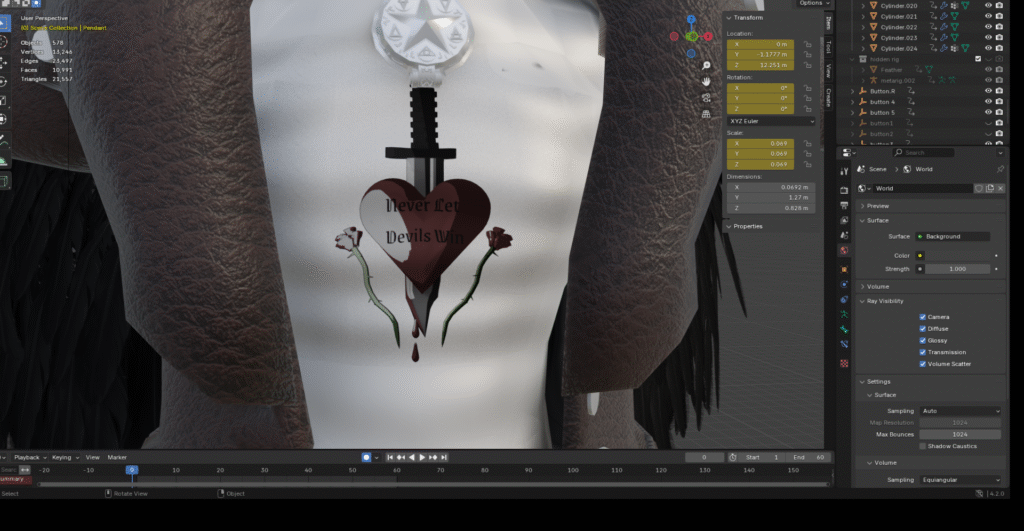Open the Marker menu in timeline
Image resolution: width=1024 pixels, height=531 pixels.
(x=117, y=457)
